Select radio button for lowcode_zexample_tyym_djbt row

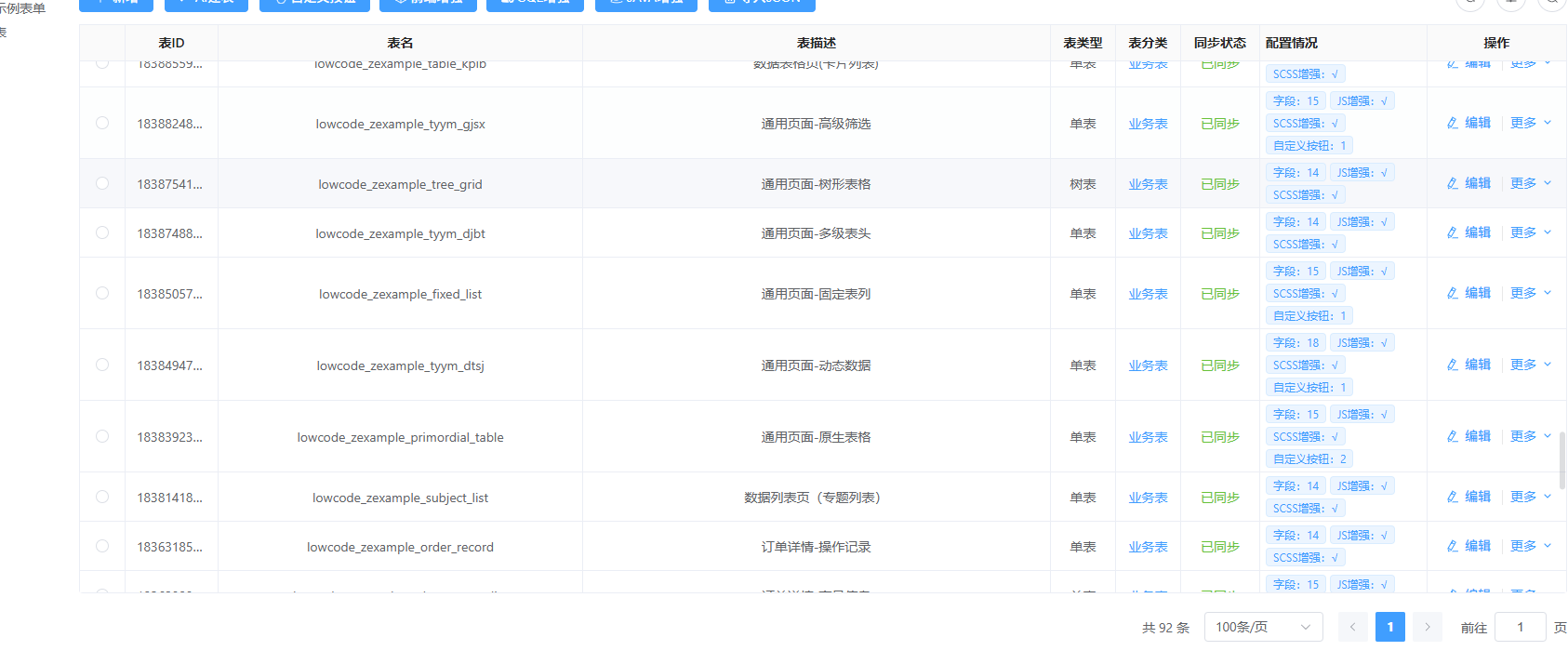[x=102, y=232]
